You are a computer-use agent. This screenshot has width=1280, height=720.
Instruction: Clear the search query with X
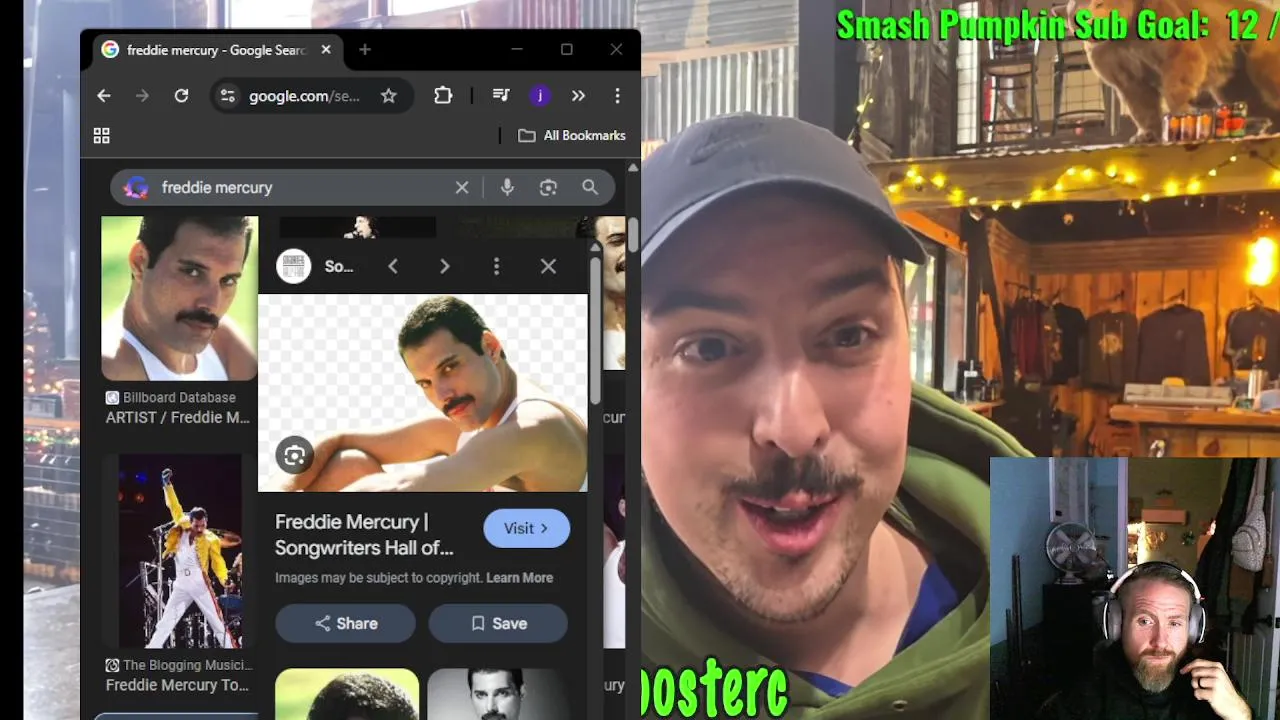coord(462,187)
